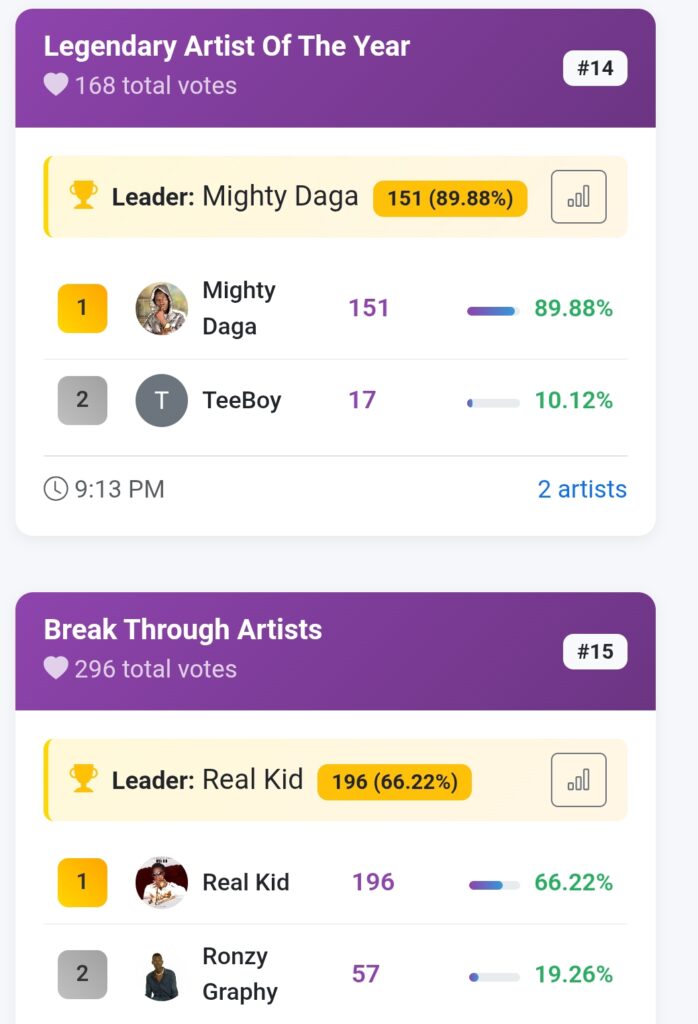The width and height of the screenshot is (698, 1024).
Task: Click the #15 category badge
Action: pyautogui.click(x=595, y=652)
